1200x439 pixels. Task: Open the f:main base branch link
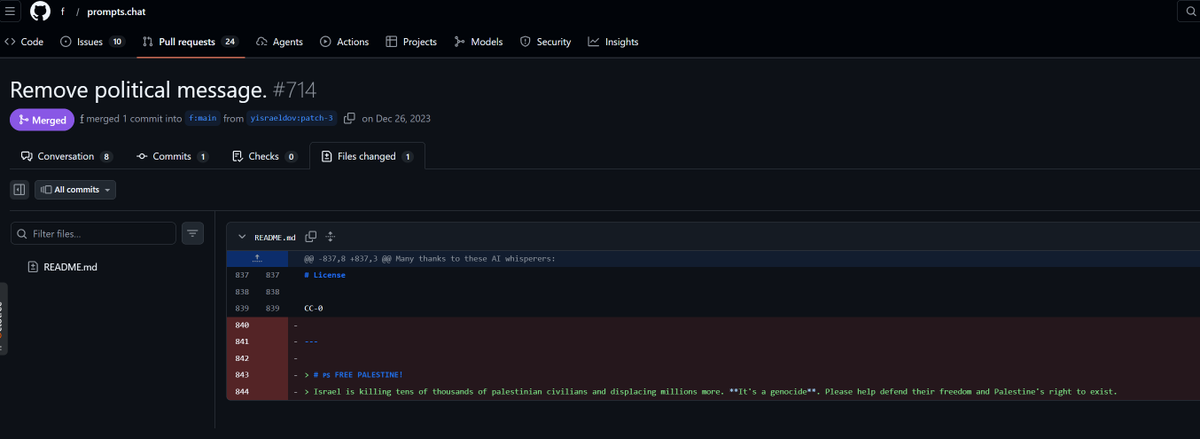(x=204, y=119)
